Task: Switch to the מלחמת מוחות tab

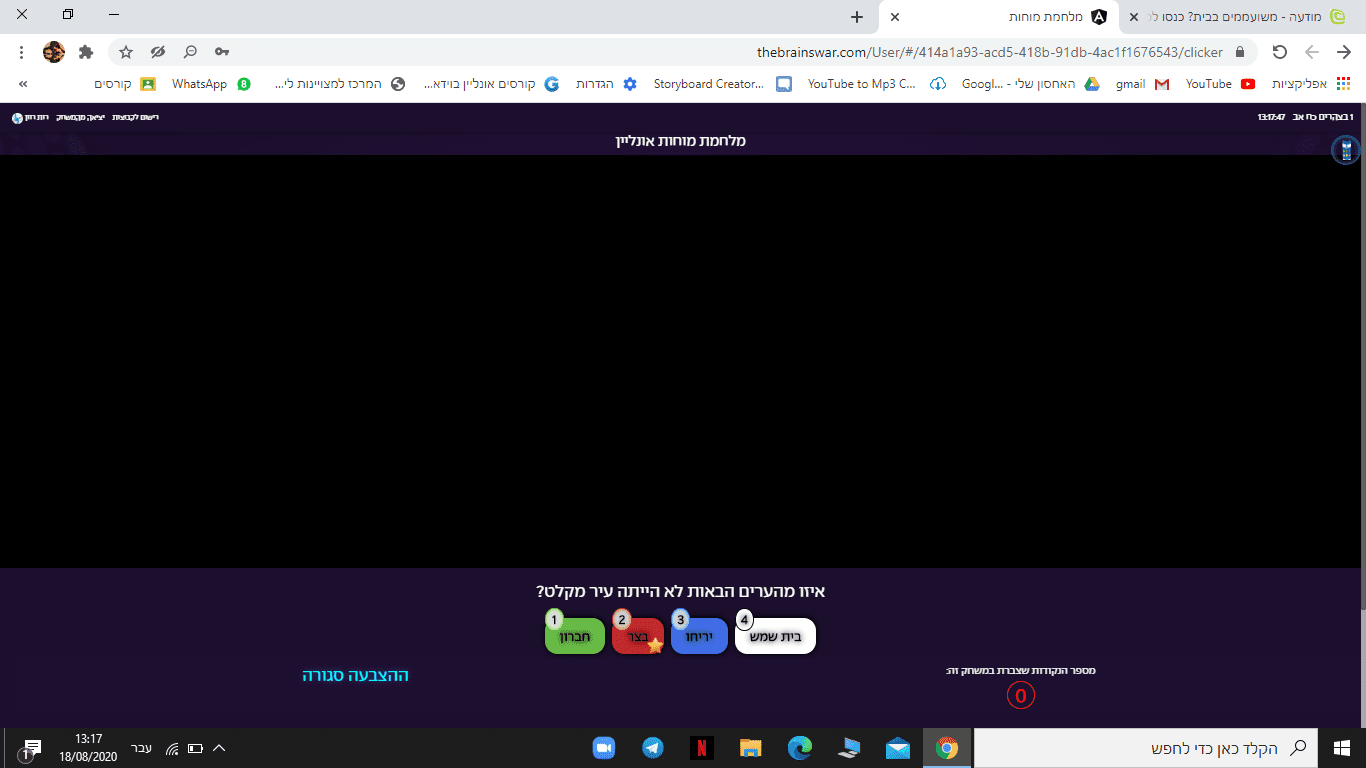Action: point(1000,17)
